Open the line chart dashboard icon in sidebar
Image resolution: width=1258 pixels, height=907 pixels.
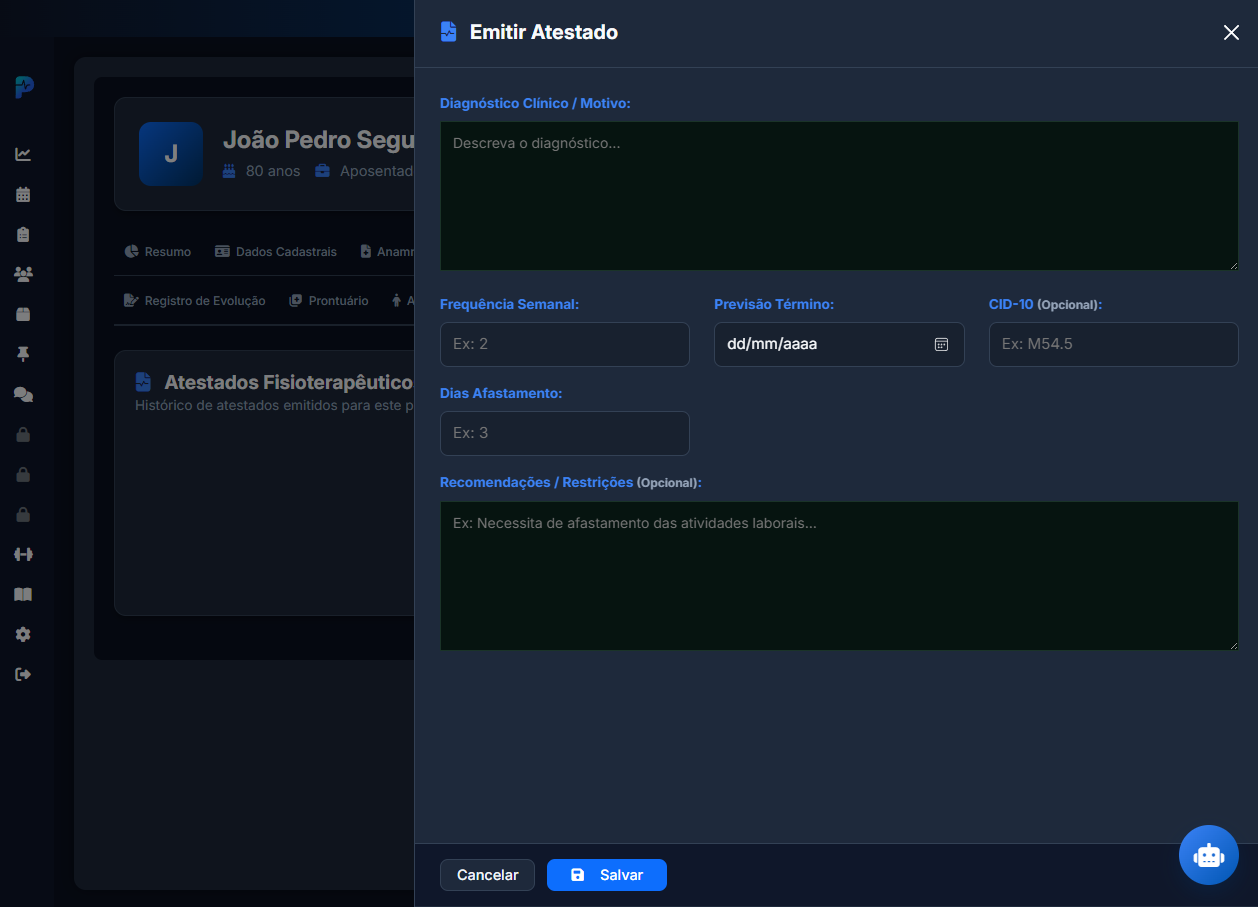(23, 154)
